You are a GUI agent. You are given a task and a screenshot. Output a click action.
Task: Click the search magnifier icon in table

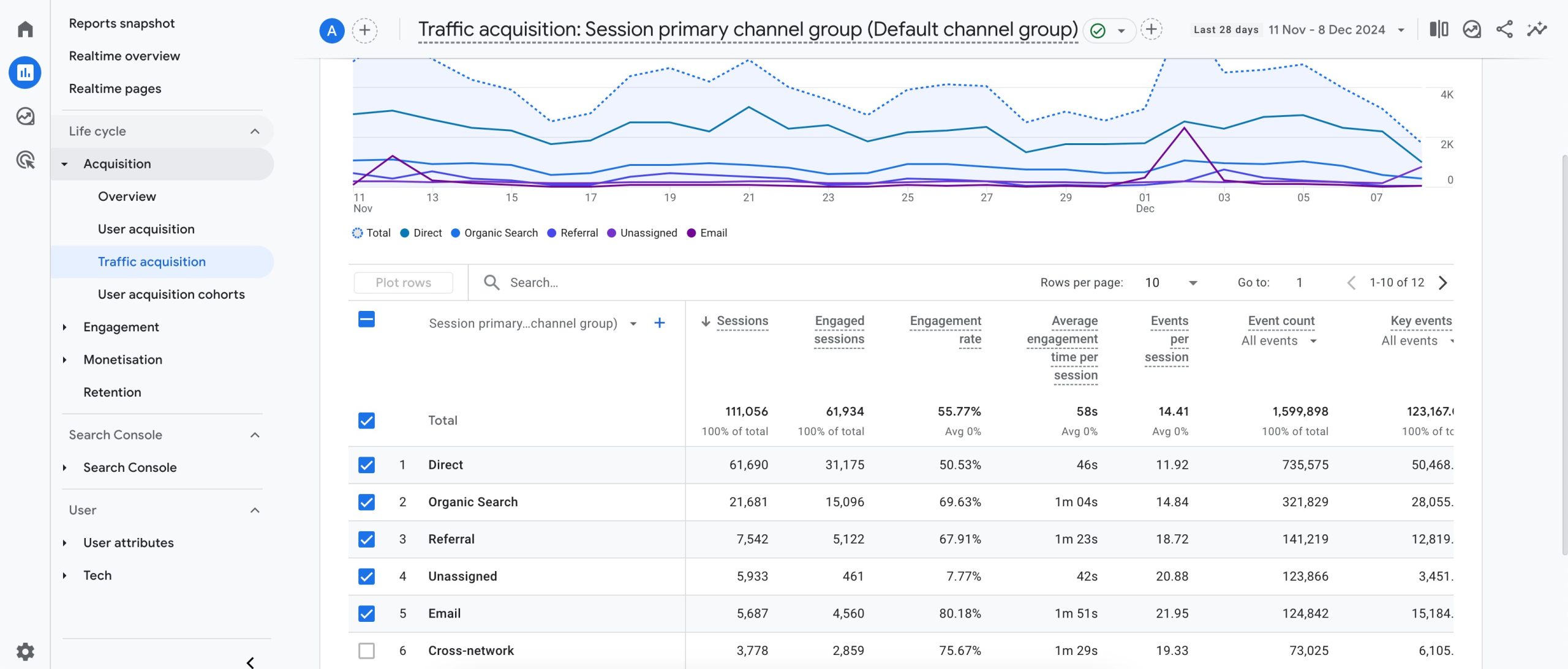point(491,282)
